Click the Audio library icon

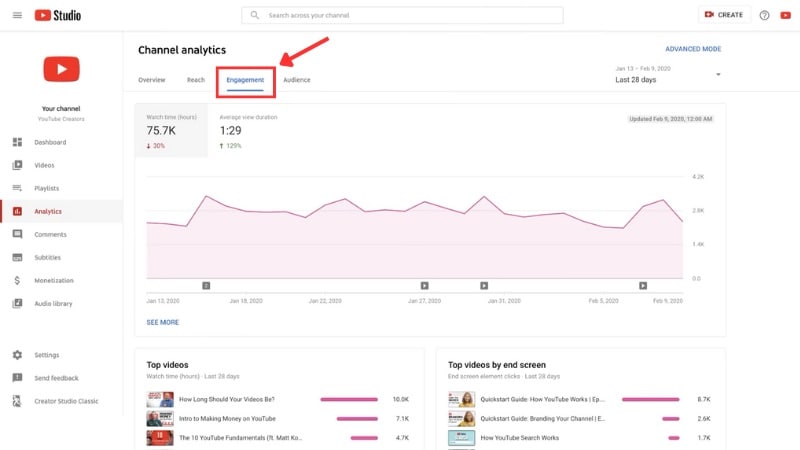pyautogui.click(x=17, y=303)
